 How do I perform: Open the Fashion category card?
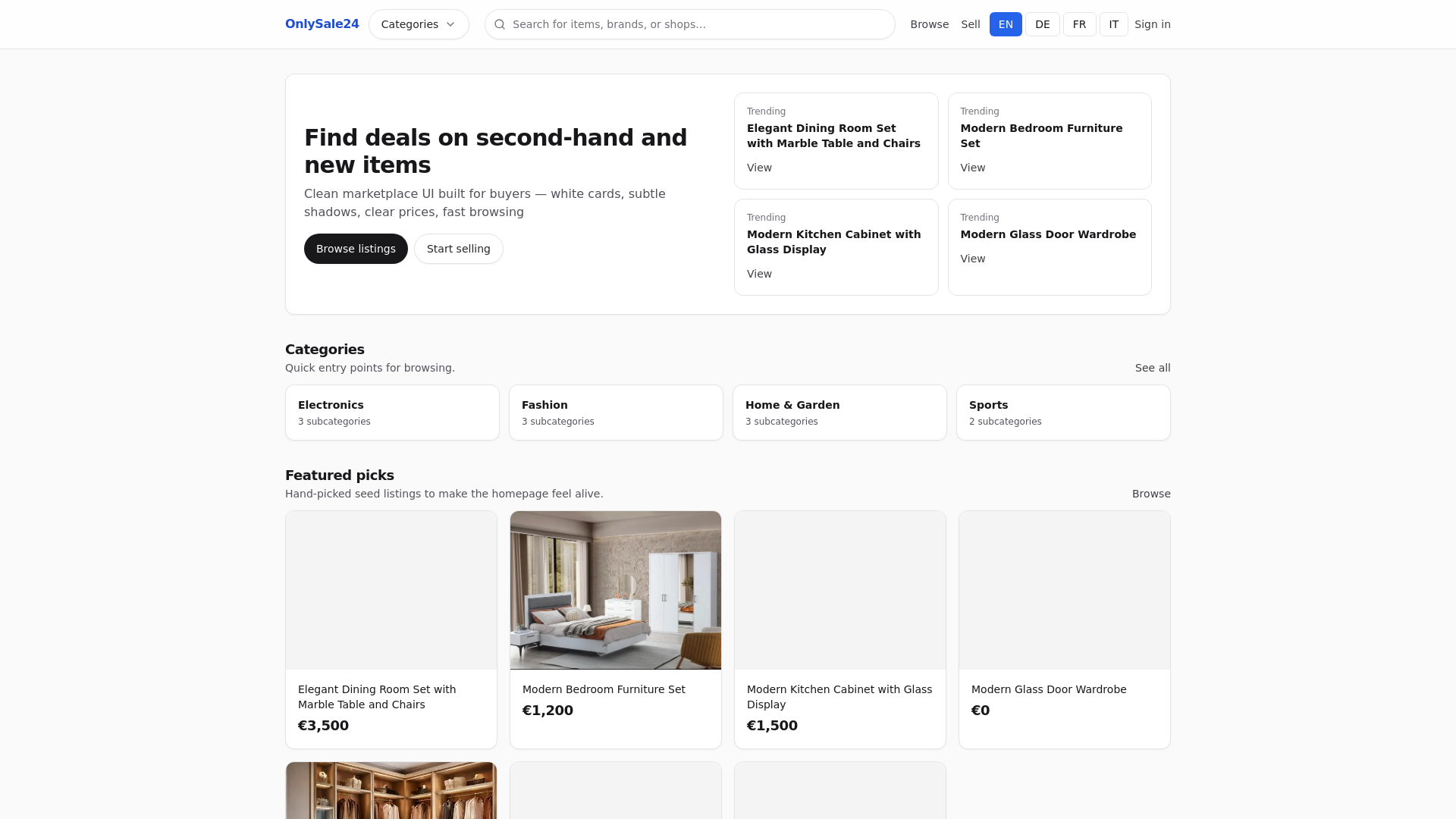[x=616, y=413]
